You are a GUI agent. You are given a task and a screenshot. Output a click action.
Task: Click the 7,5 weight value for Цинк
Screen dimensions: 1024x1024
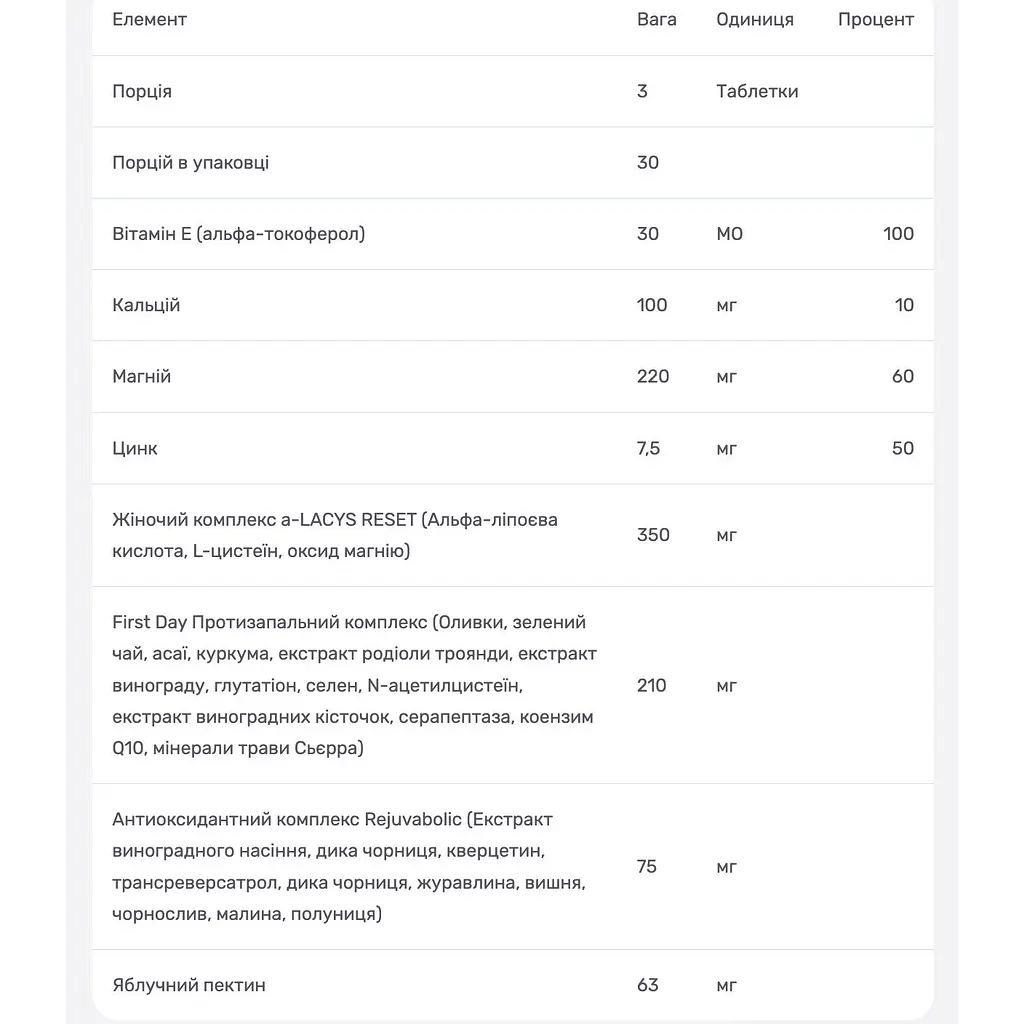[x=648, y=448]
